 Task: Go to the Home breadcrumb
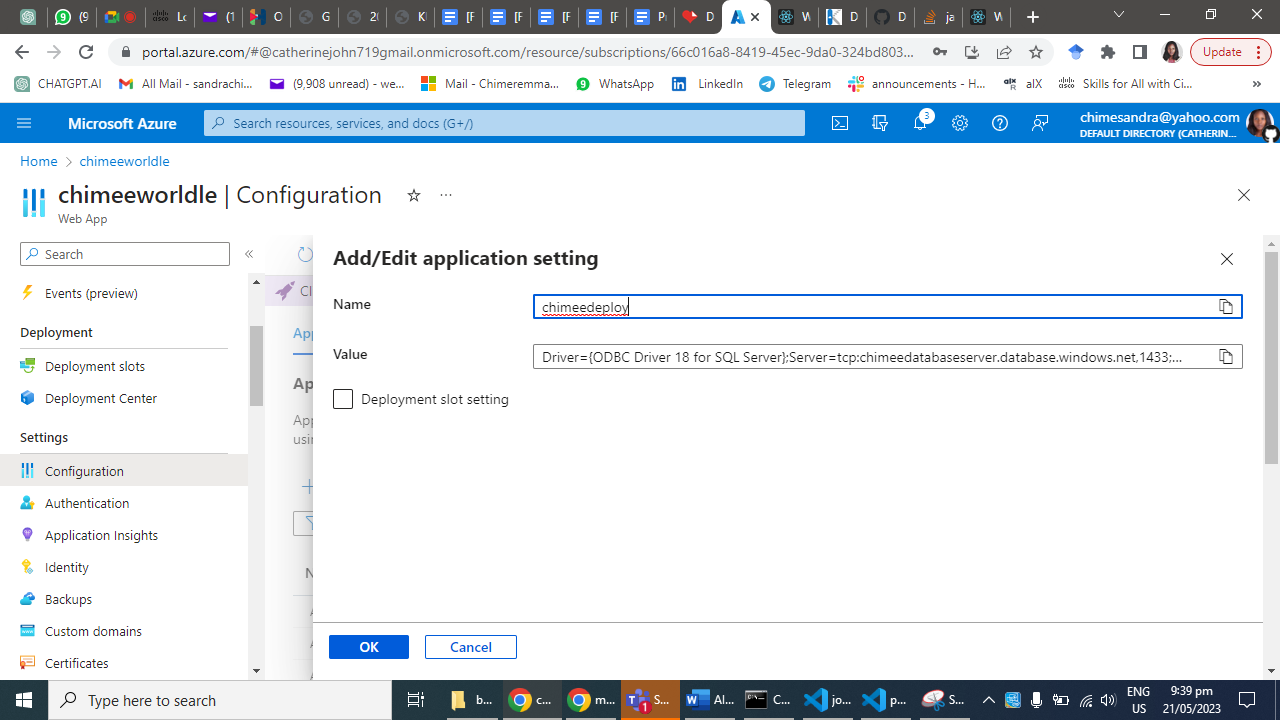(39, 161)
